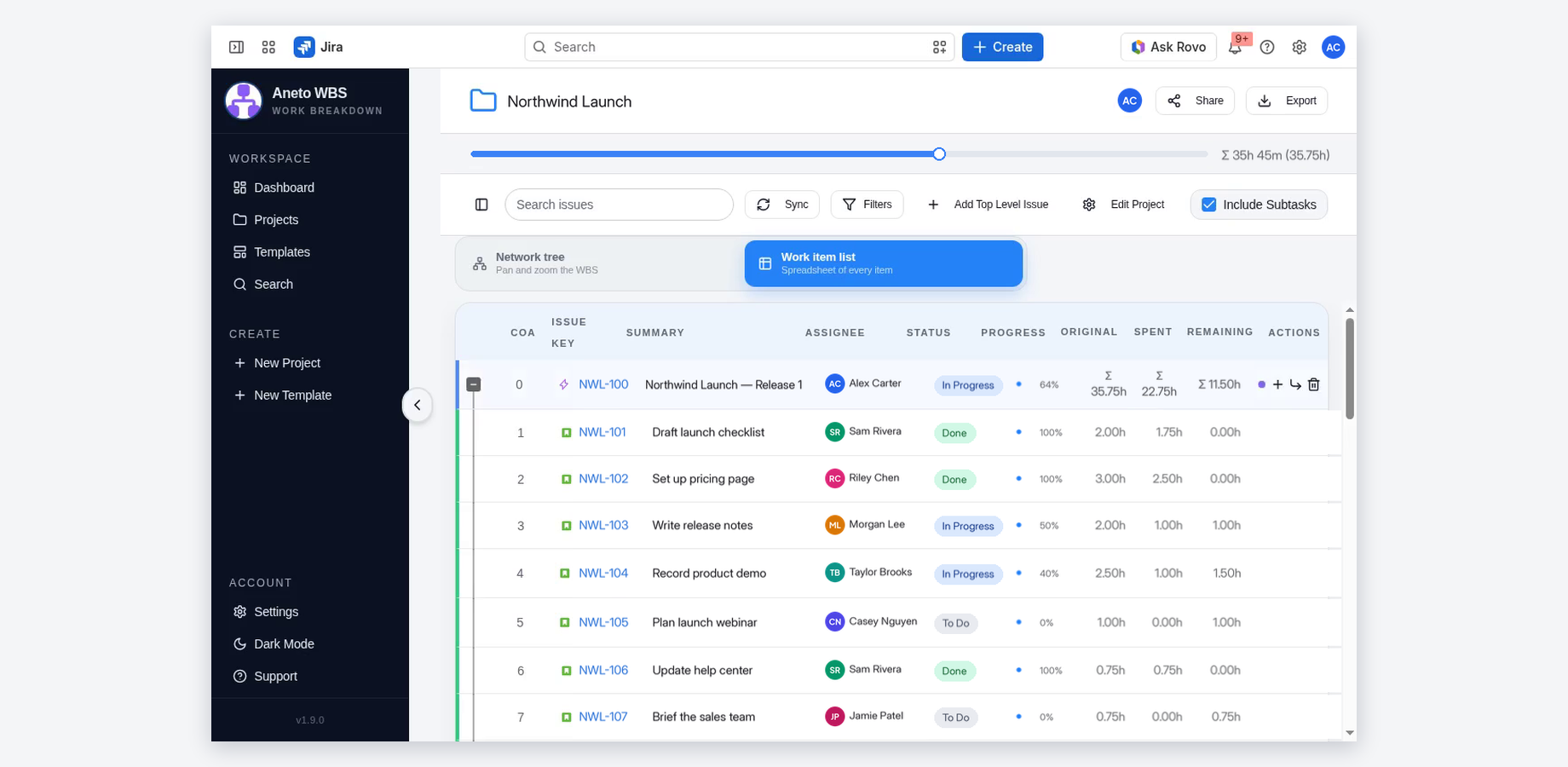
Task: Open the Filters dropdown
Action: point(867,205)
